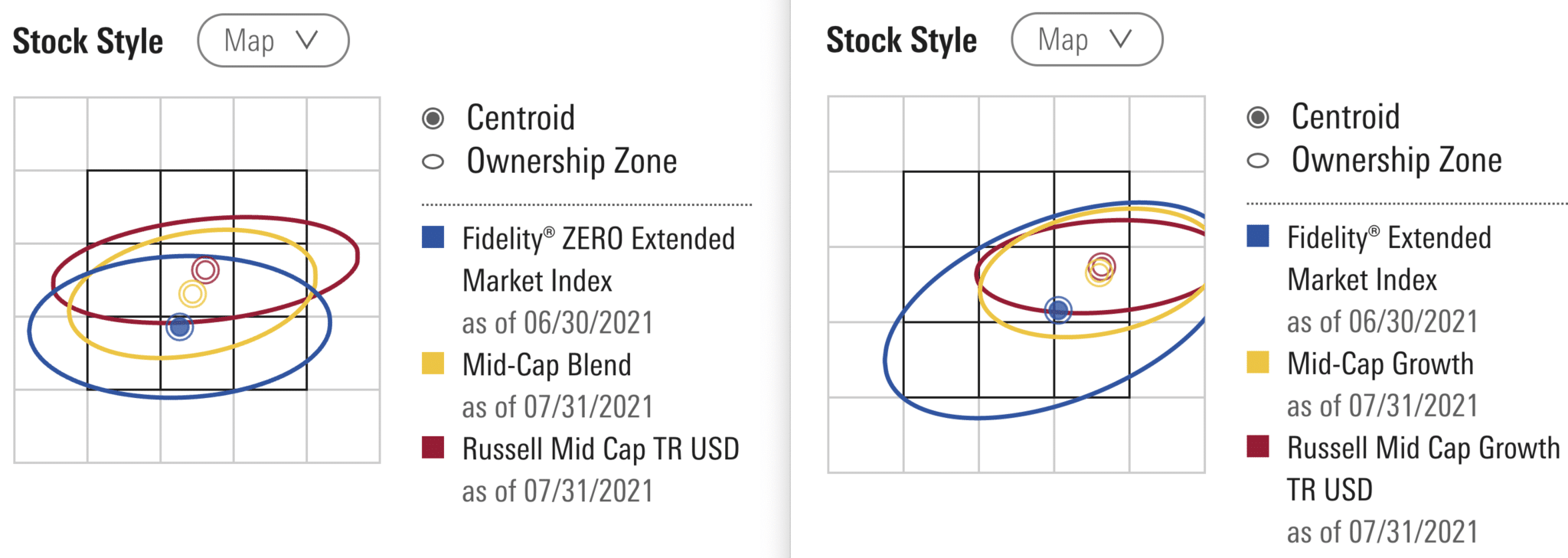Screen dimensions: 1568x558
Task: Click the red centroid on left map
Action: coord(205,269)
